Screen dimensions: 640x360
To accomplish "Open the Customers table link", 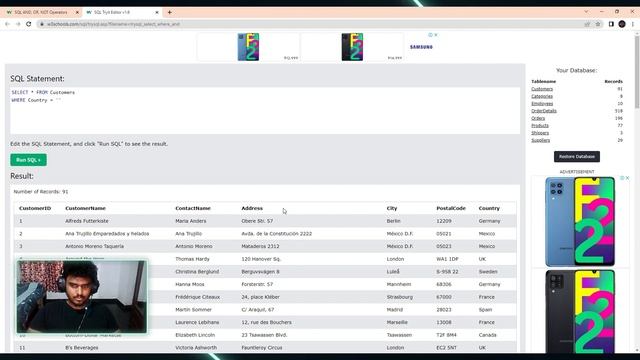I will click(542, 89).
